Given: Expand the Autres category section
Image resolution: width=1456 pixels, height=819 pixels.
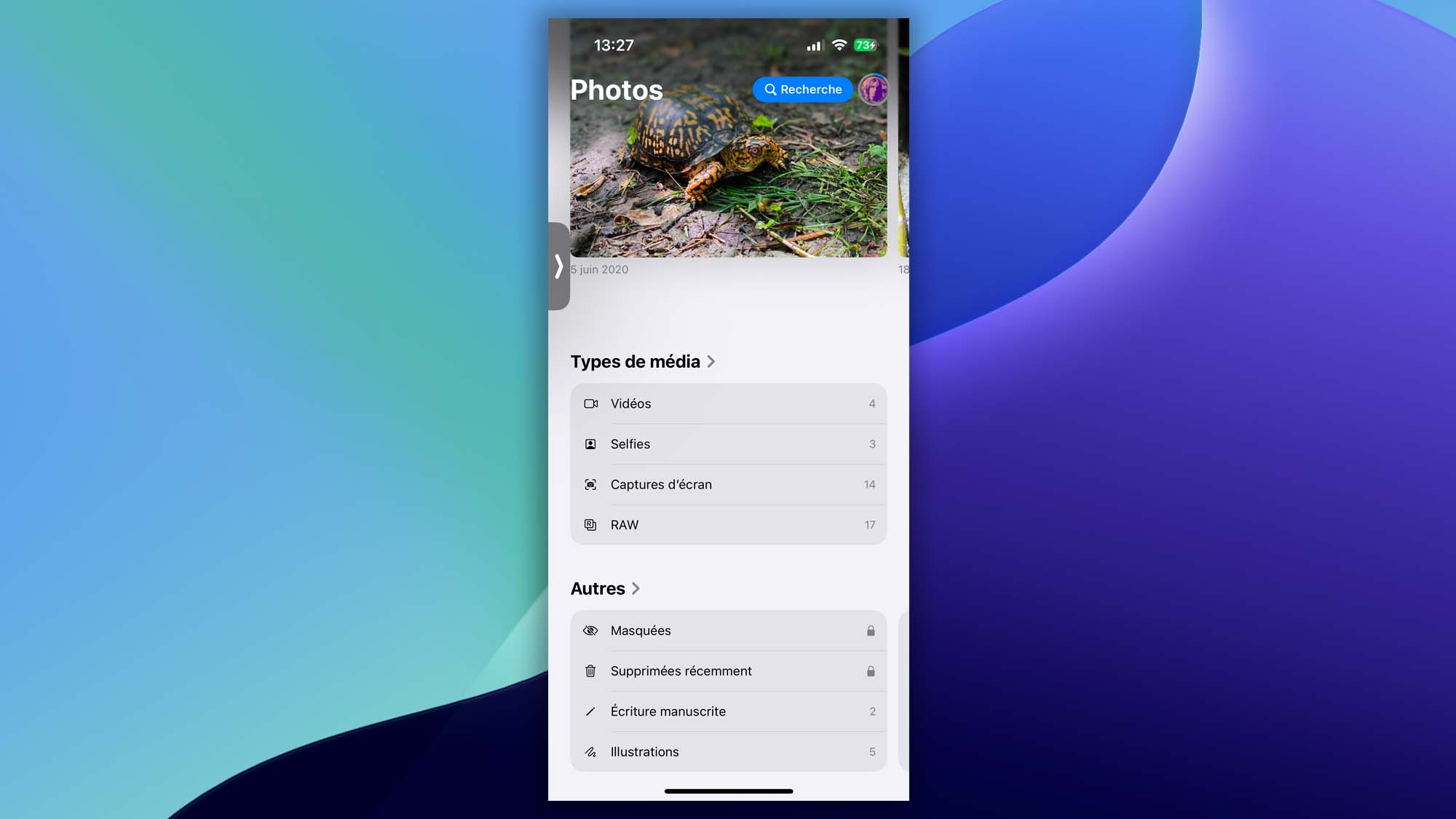Looking at the screenshot, I should click(x=605, y=588).
